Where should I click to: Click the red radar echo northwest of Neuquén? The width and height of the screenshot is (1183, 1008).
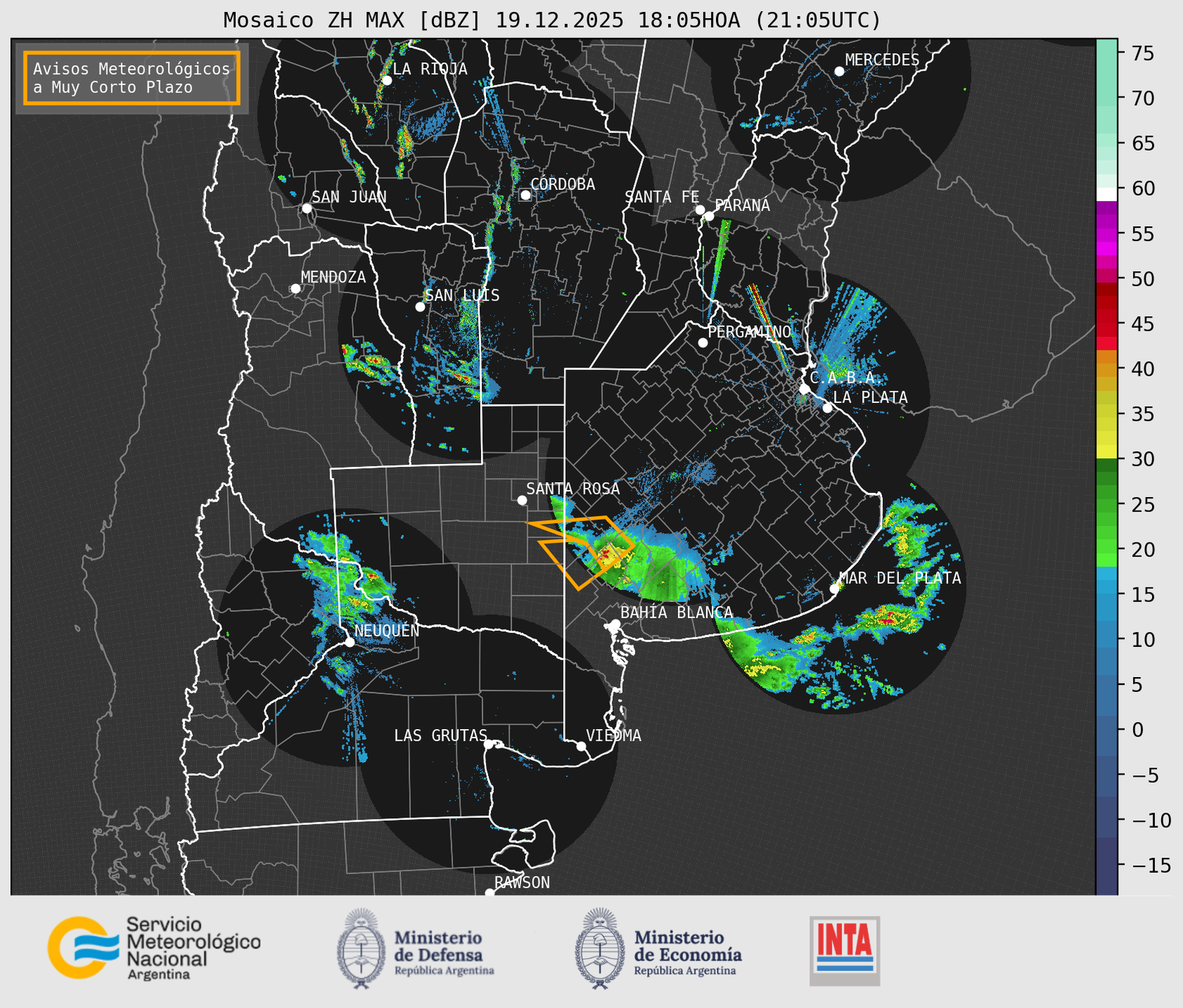tap(372, 578)
